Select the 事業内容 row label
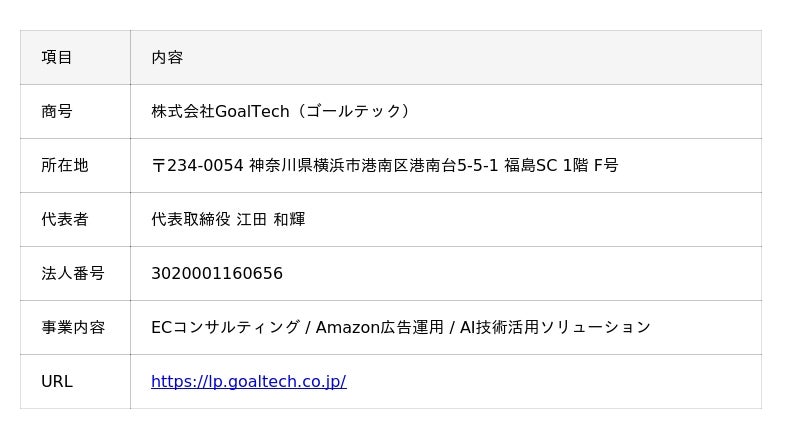The width and height of the screenshot is (800, 439). [73, 327]
